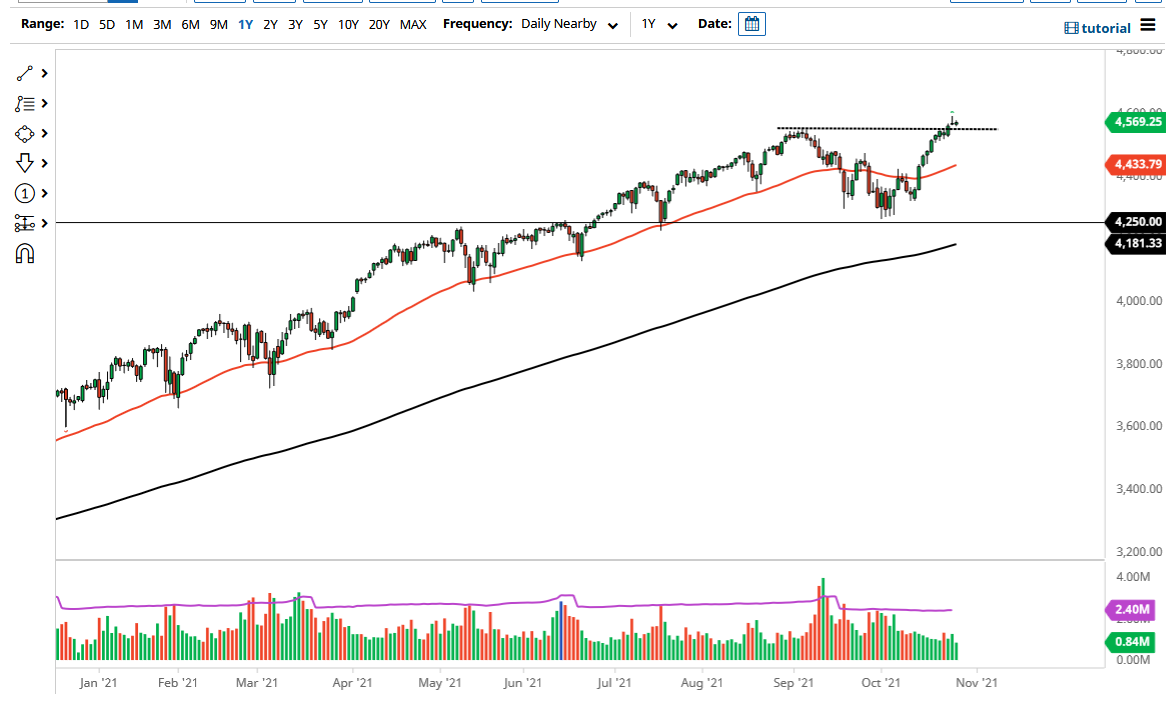Switch range to MAX
The image size is (1176, 705).
413,24
